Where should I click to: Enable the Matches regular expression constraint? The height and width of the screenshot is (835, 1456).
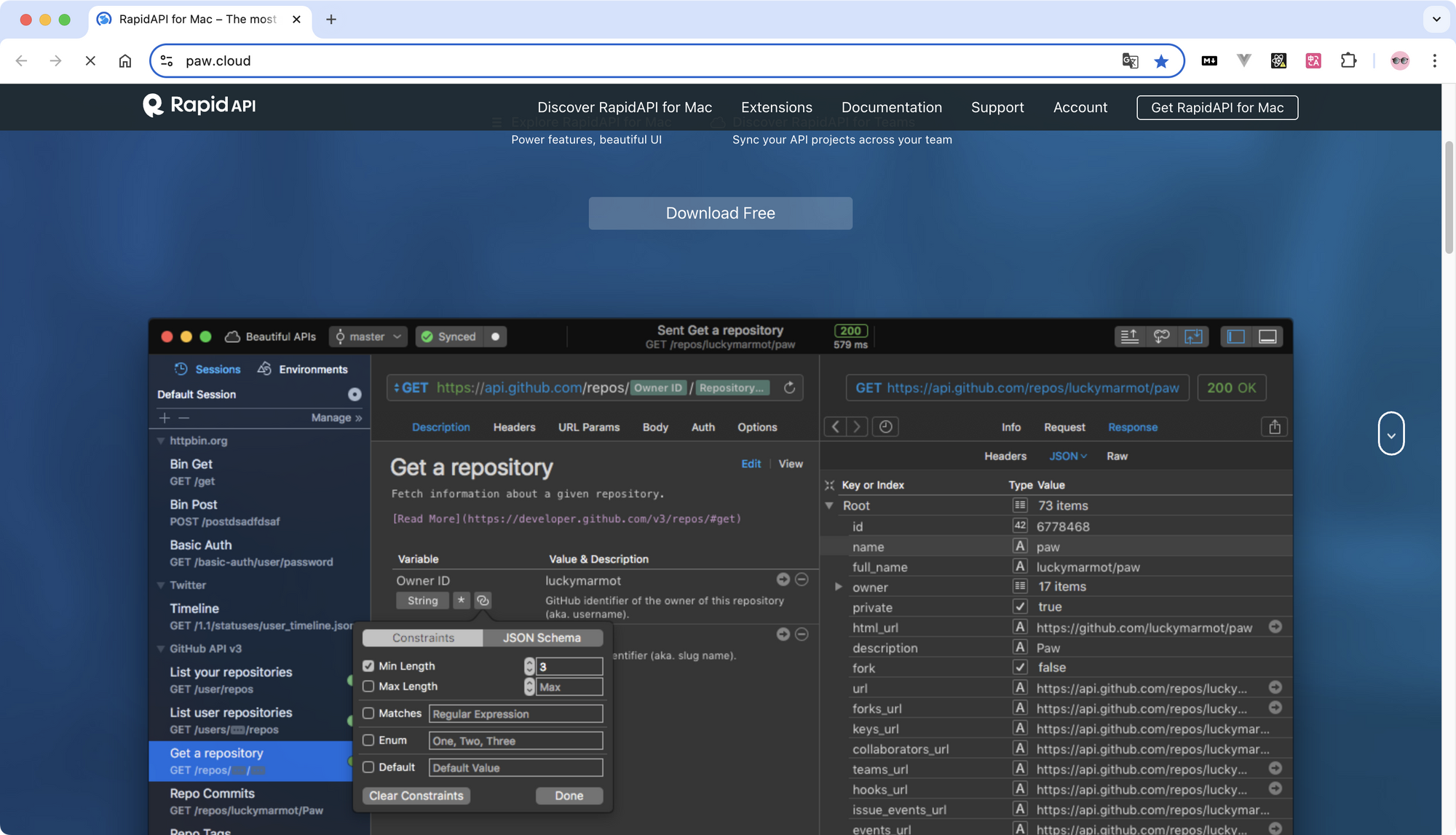pos(368,713)
